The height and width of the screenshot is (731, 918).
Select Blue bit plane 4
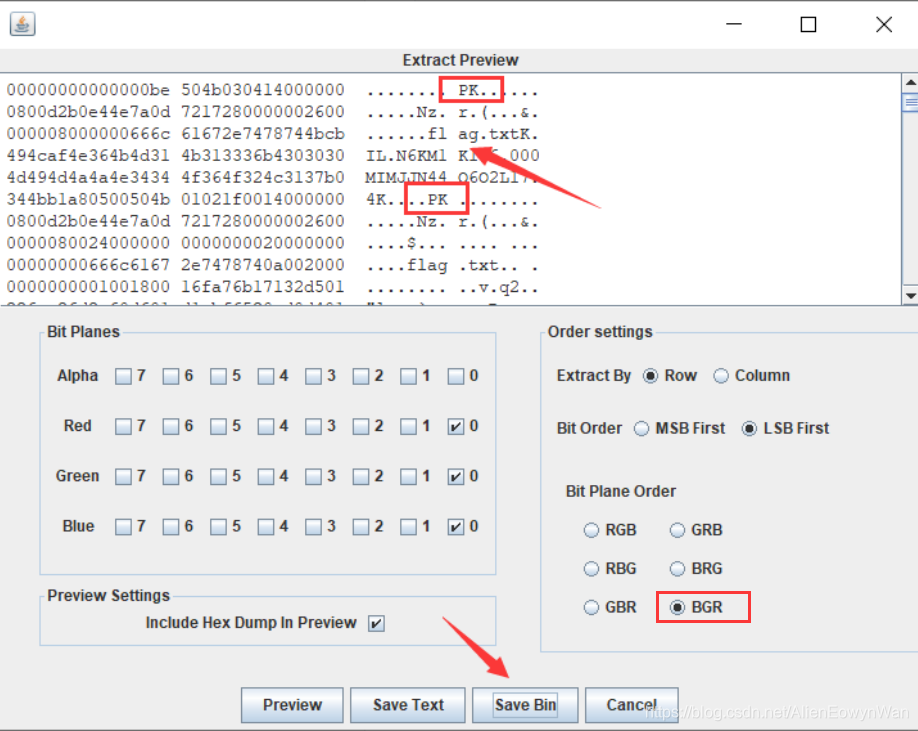click(266, 527)
